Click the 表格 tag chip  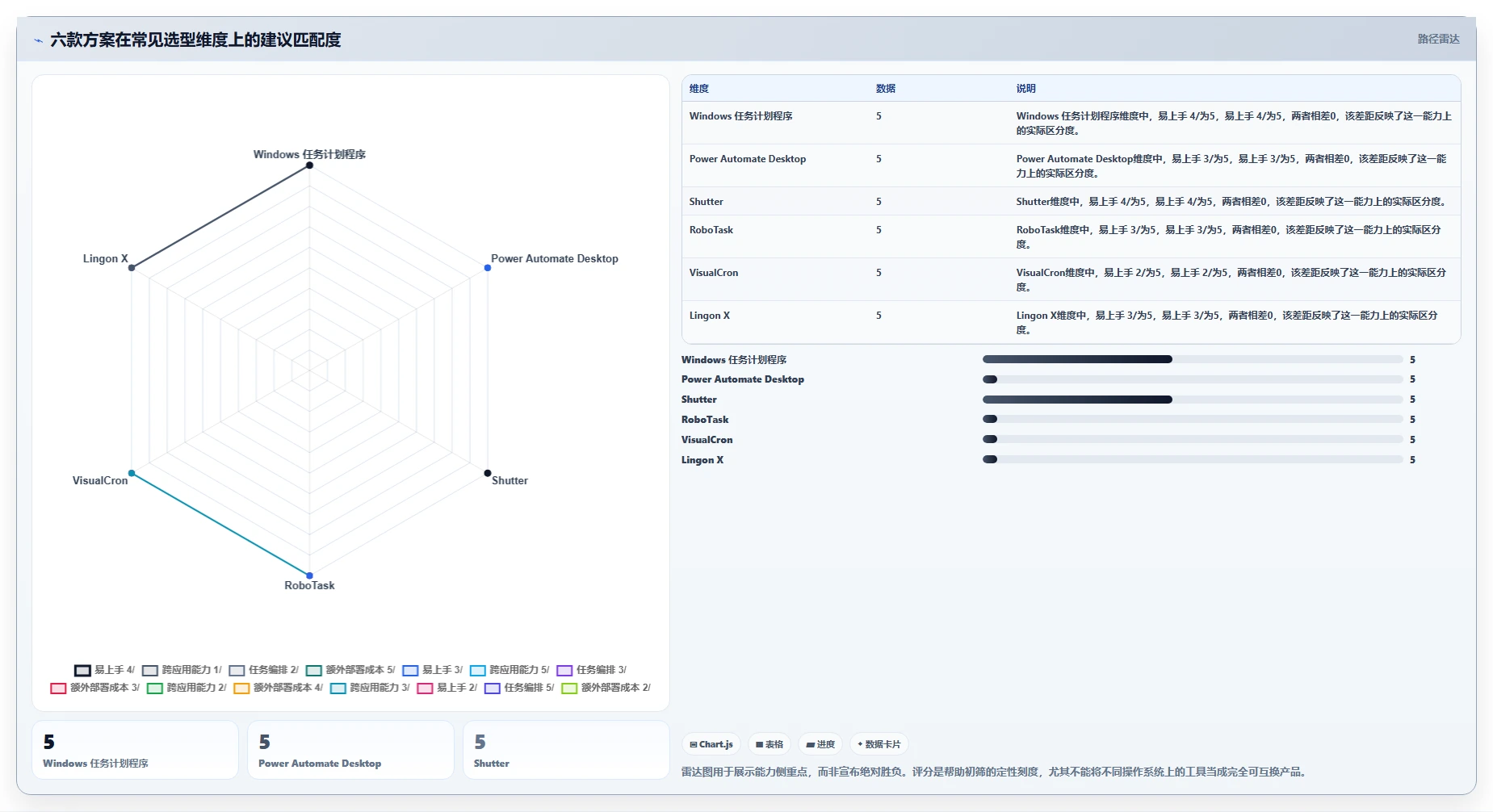point(770,744)
